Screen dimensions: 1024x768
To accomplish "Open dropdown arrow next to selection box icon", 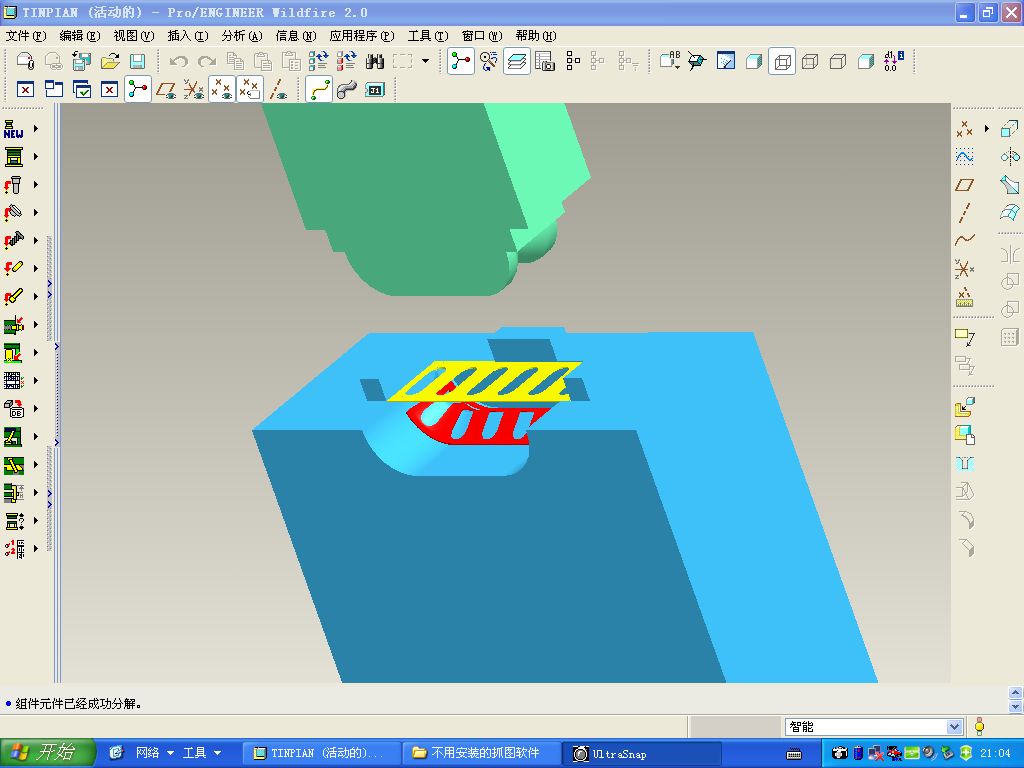I will coord(426,61).
